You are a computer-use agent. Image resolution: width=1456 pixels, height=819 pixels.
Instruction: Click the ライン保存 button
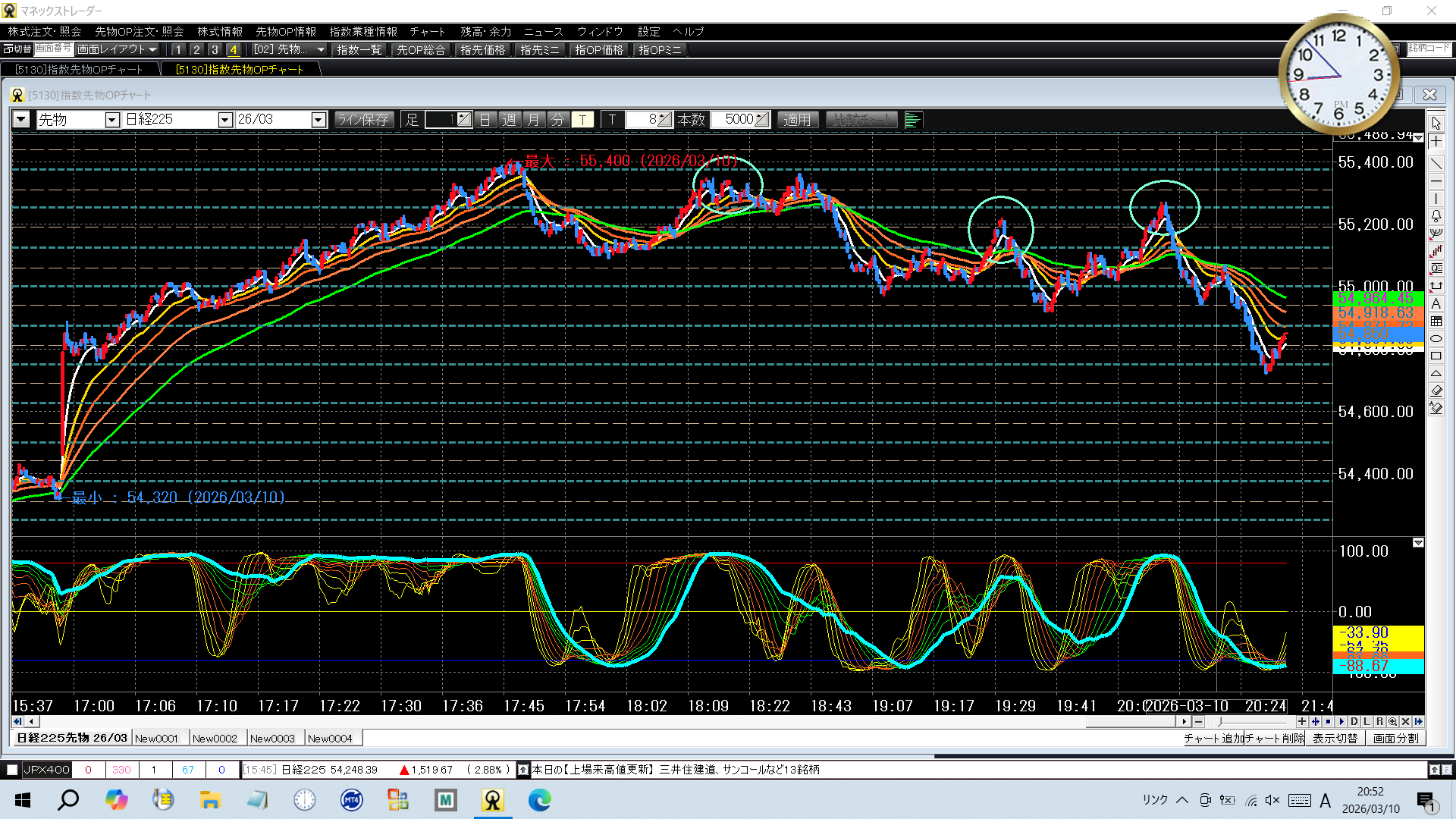363,120
